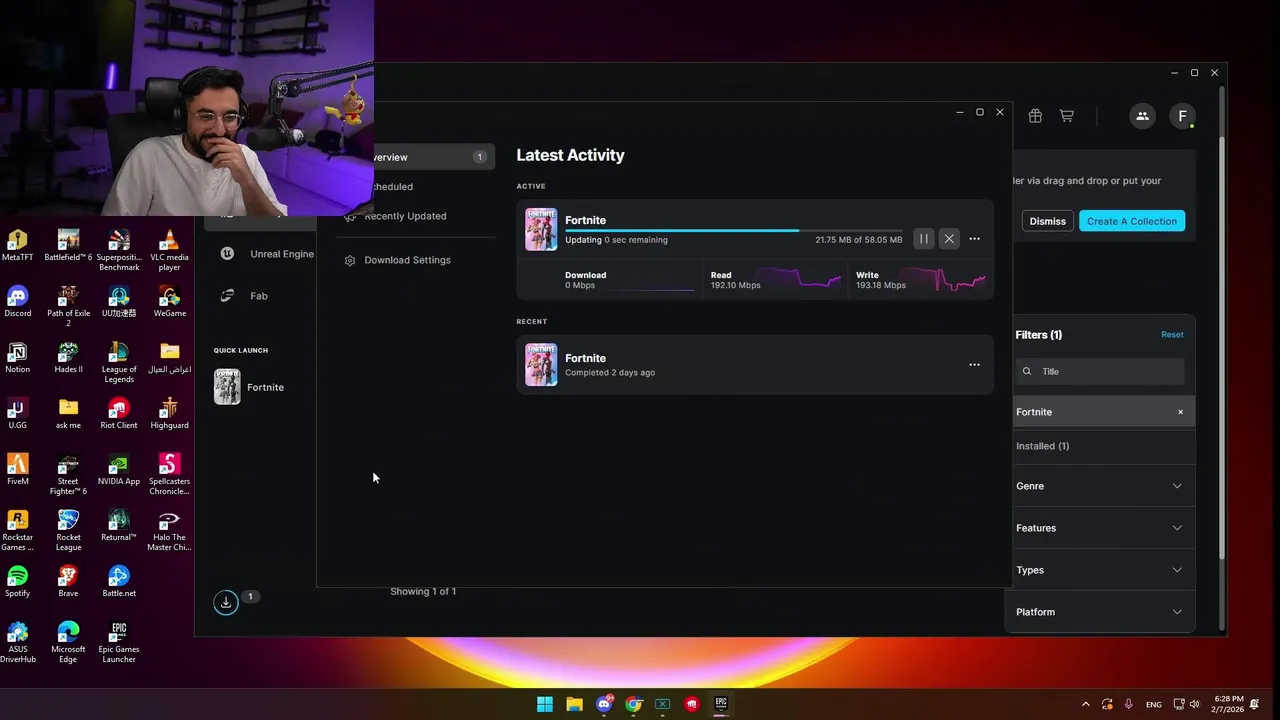The height and width of the screenshot is (720, 1280).
Task: Open more options for the completed Fortnite entry
Action: tap(974, 365)
